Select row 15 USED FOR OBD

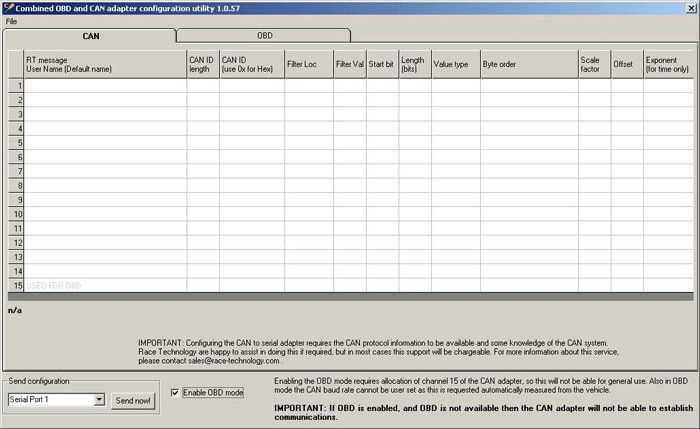tap(105, 285)
